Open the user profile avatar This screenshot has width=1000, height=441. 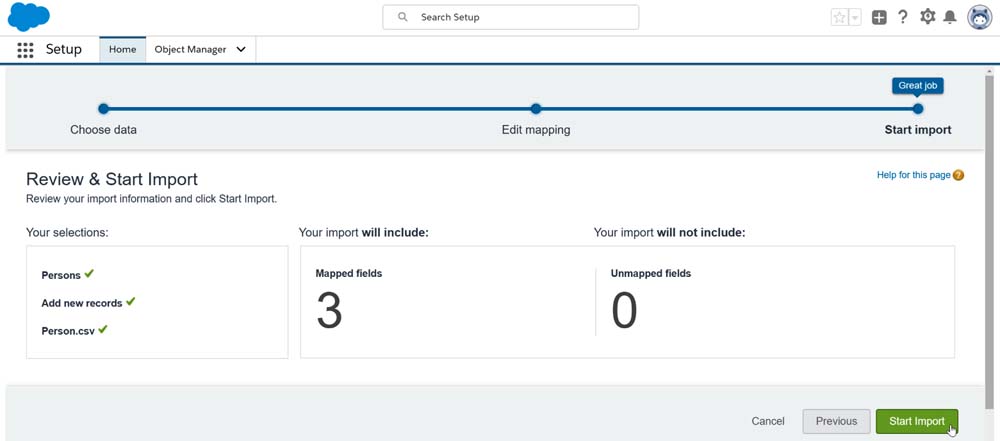[979, 17]
